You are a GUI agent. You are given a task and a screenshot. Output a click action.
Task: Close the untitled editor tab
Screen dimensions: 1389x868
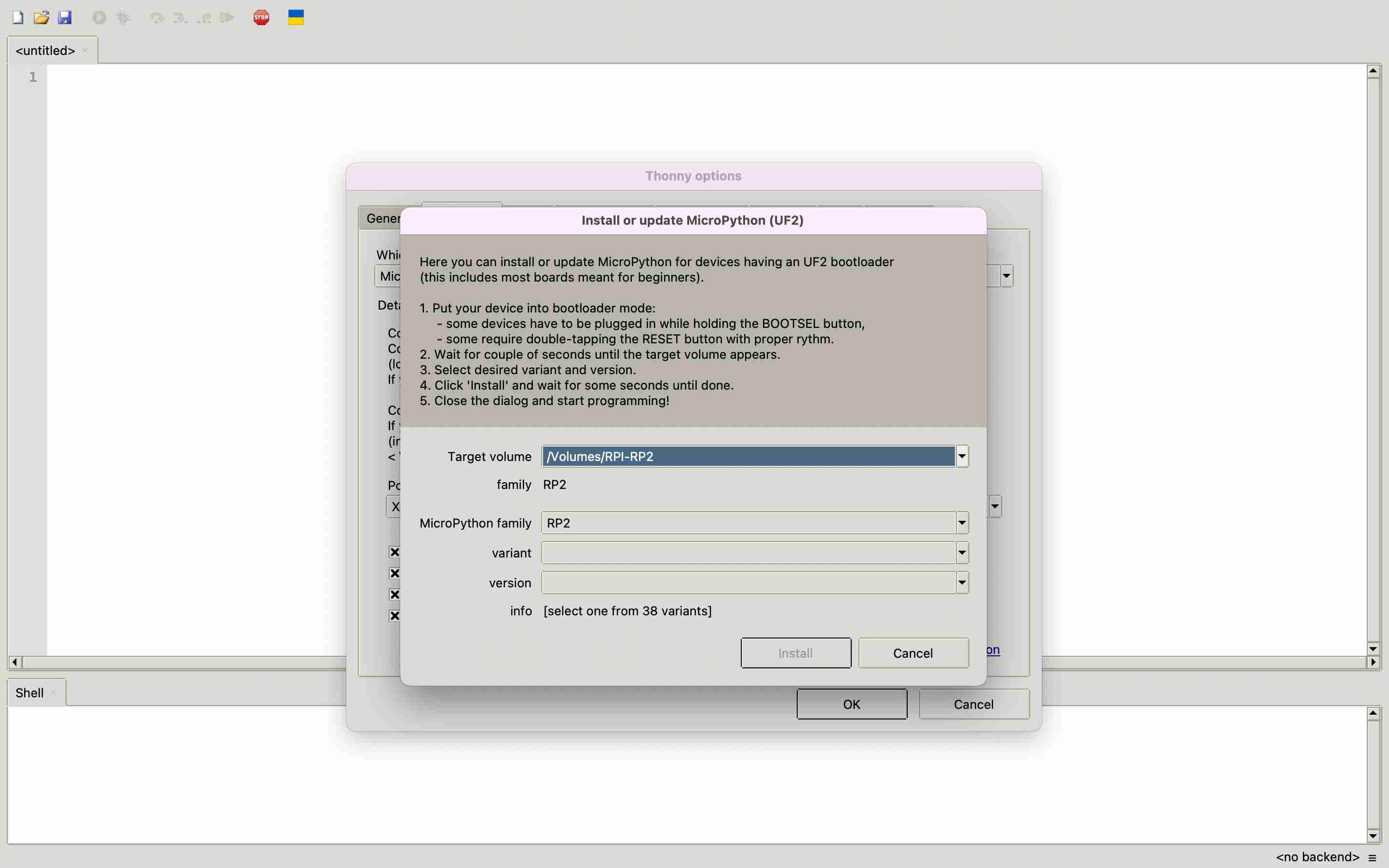pyautogui.click(x=85, y=50)
